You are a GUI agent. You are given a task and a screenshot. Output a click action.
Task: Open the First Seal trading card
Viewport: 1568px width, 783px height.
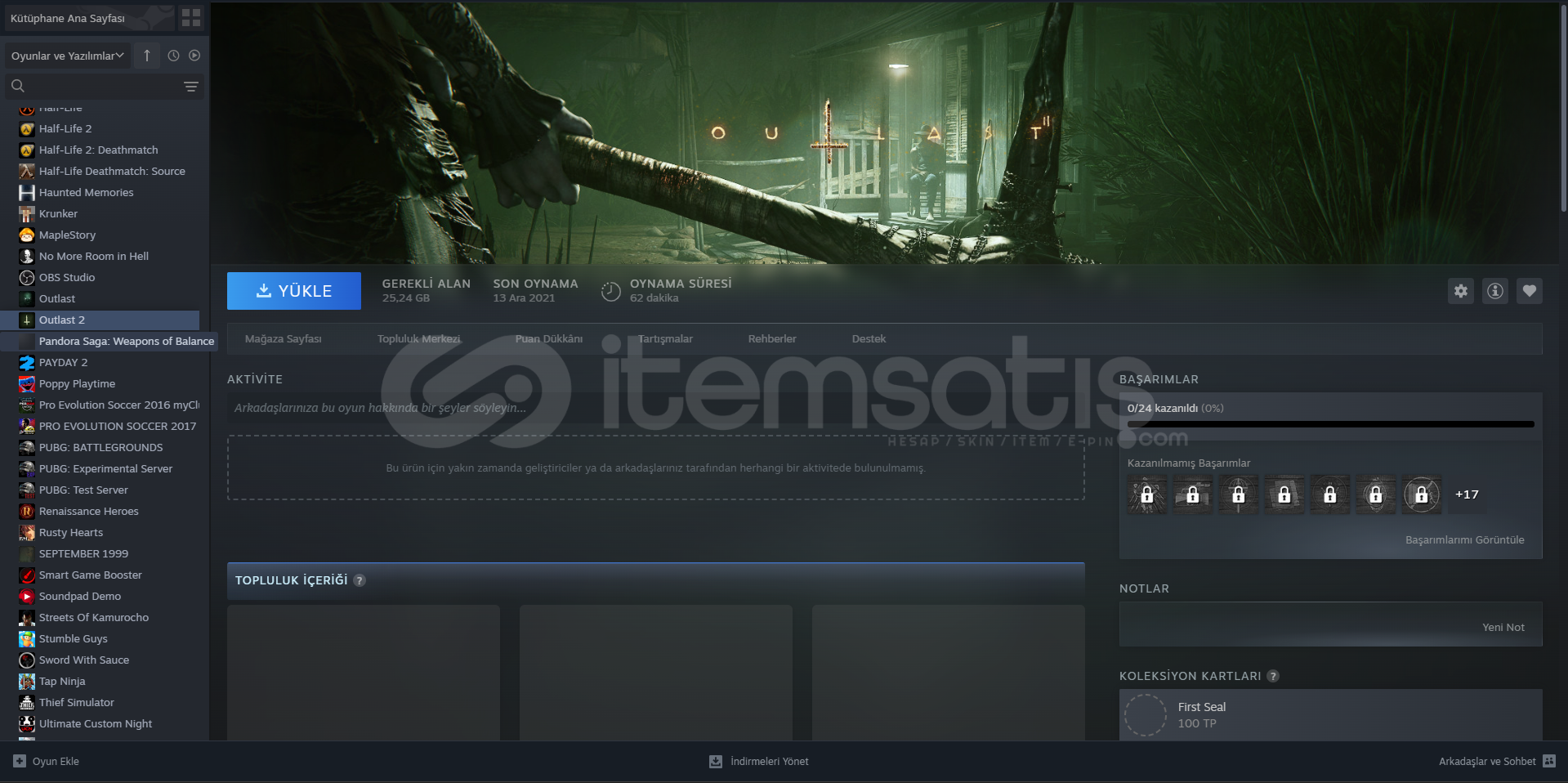click(1330, 714)
